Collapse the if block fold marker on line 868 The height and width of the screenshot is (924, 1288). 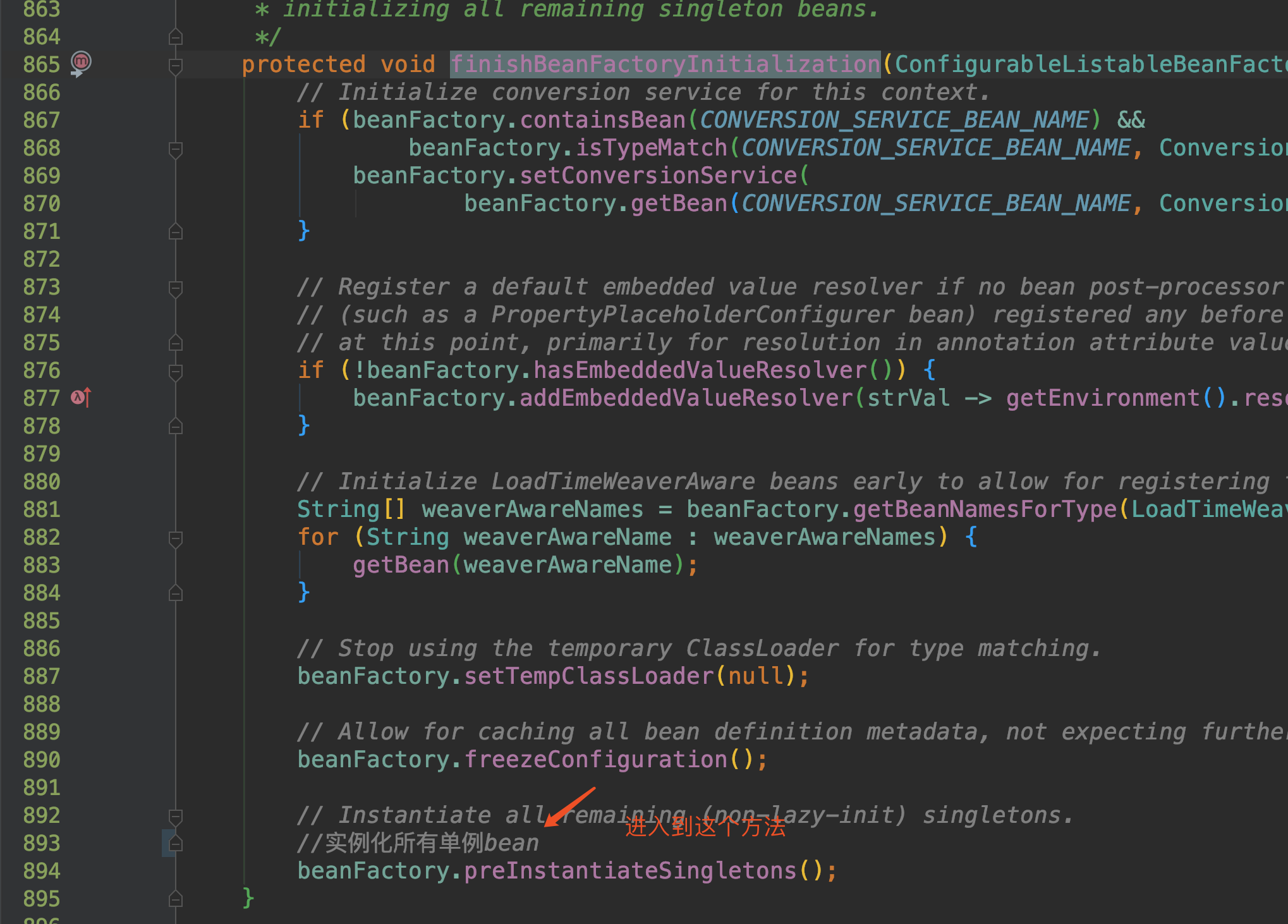176,149
